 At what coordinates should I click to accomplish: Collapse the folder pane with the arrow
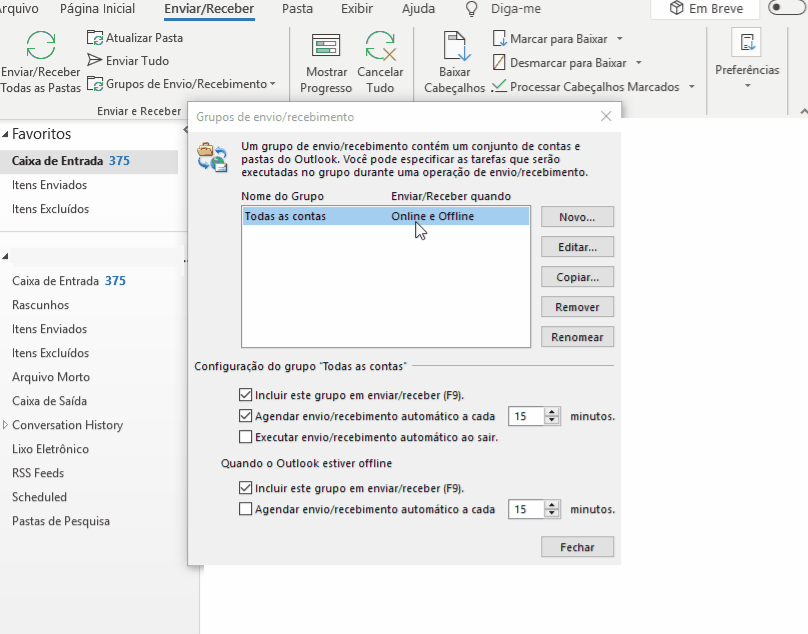click(x=185, y=130)
